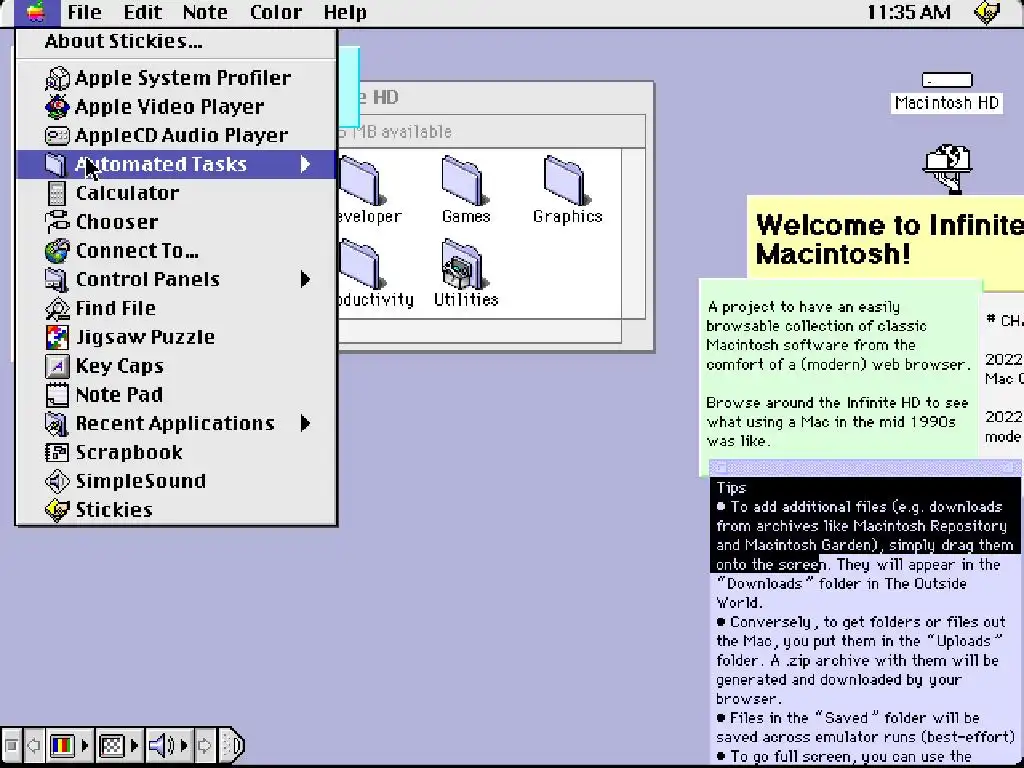1024x768 pixels.
Task: Open the Scrapbook
Action: [176, 451]
